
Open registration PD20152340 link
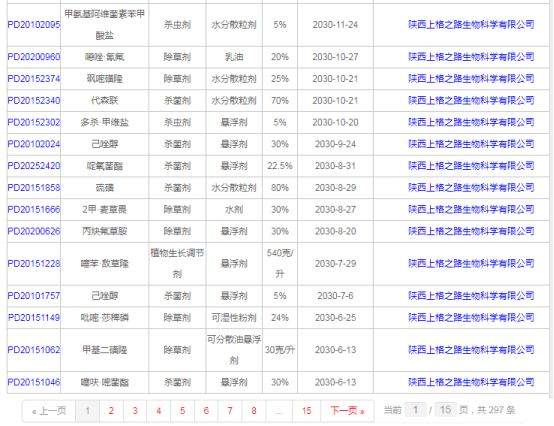tap(34, 101)
